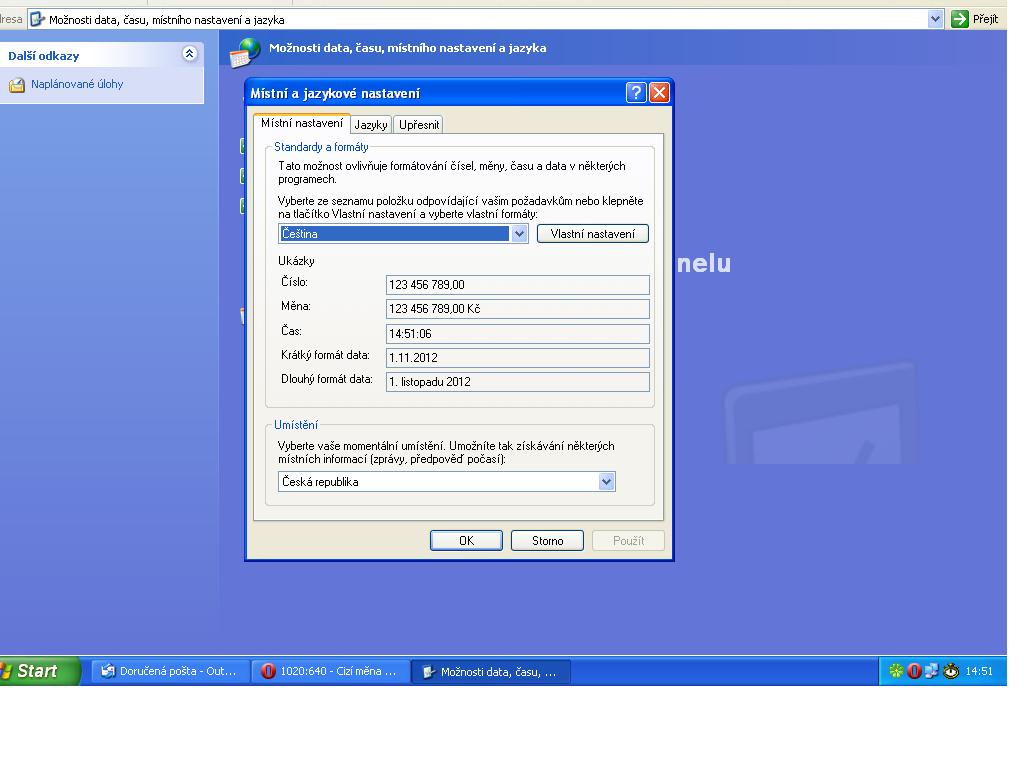This screenshot has height=768, width=1024.
Task: Click the red Opera icon in system tray
Action: pyautogui.click(x=914, y=672)
